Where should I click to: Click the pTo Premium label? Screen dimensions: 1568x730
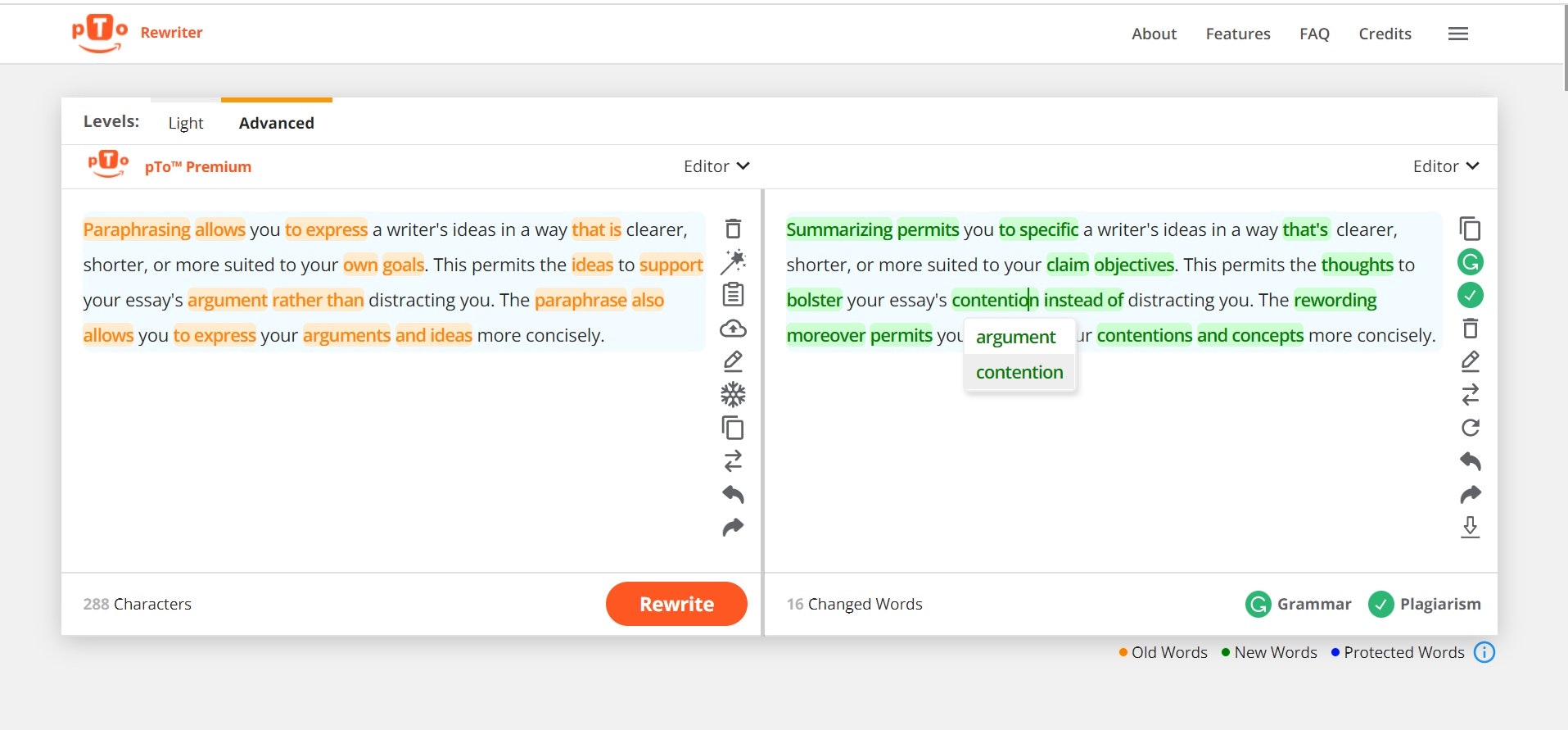tap(198, 166)
